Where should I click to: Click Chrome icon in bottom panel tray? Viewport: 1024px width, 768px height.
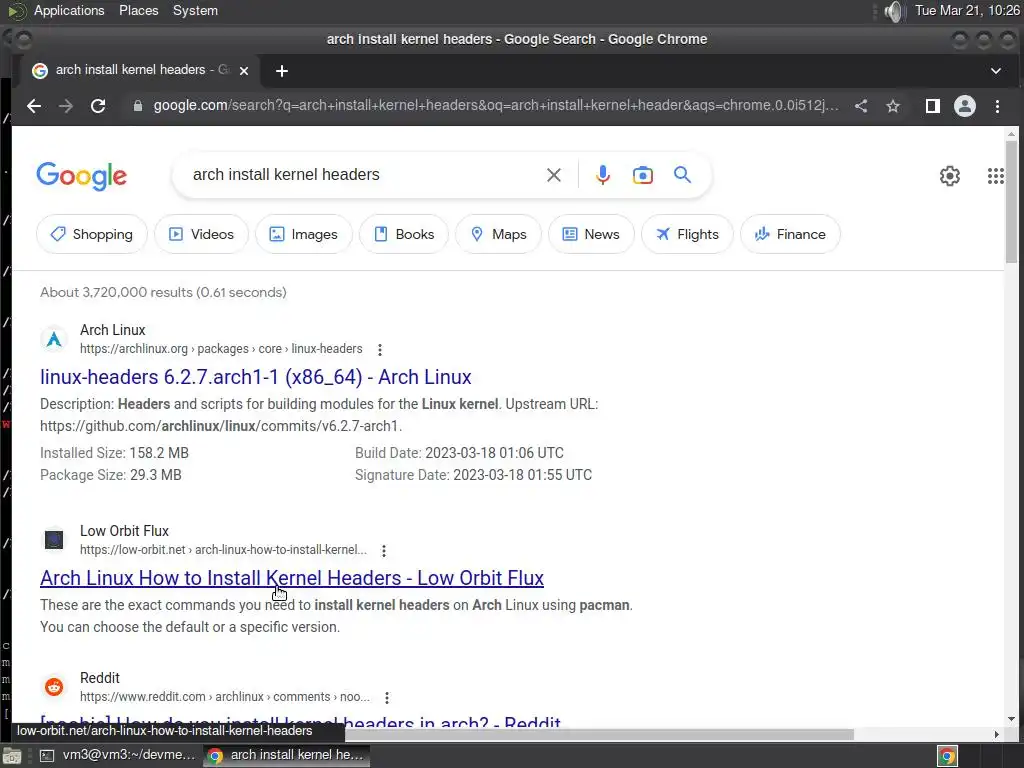click(x=948, y=756)
